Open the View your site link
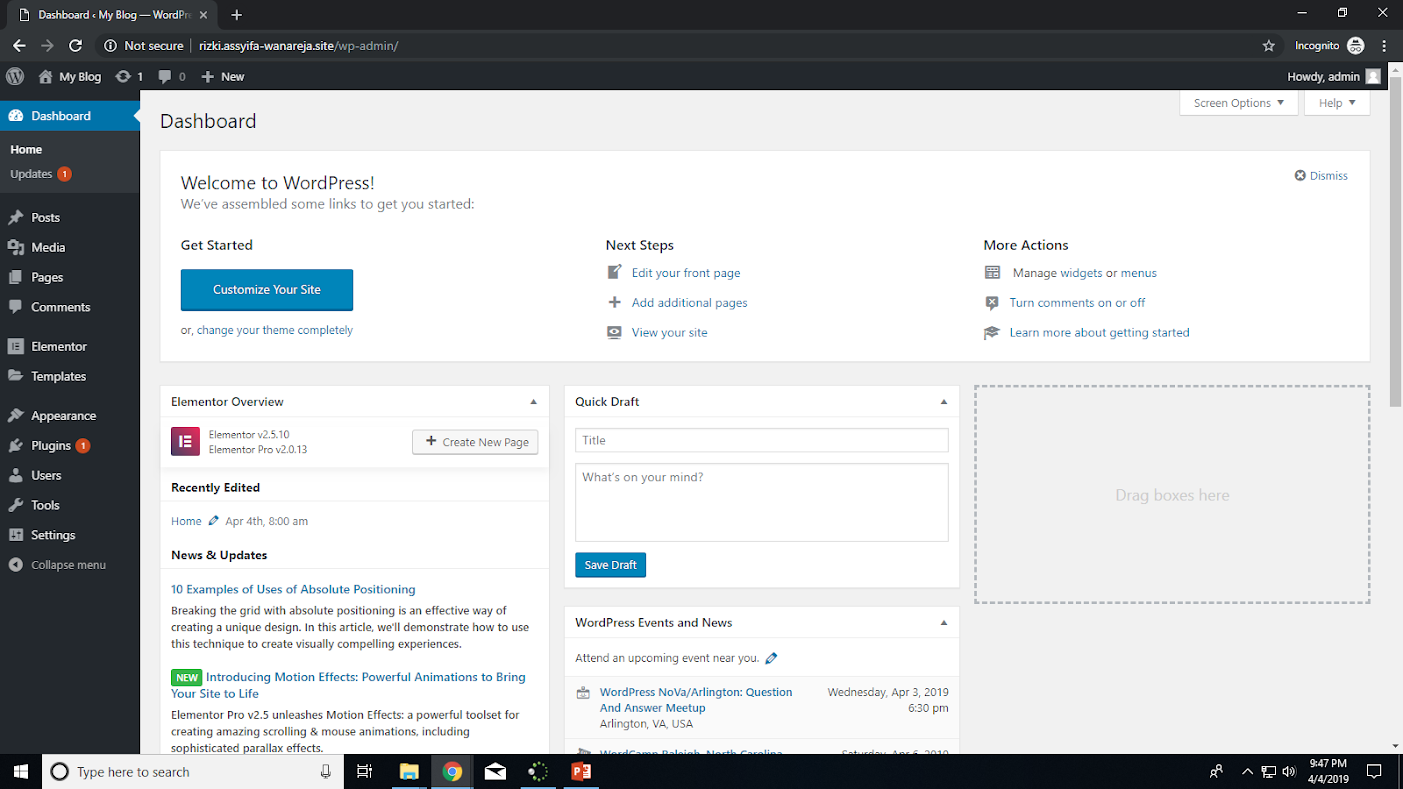The height and width of the screenshot is (789, 1403). pyautogui.click(x=670, y=333)
